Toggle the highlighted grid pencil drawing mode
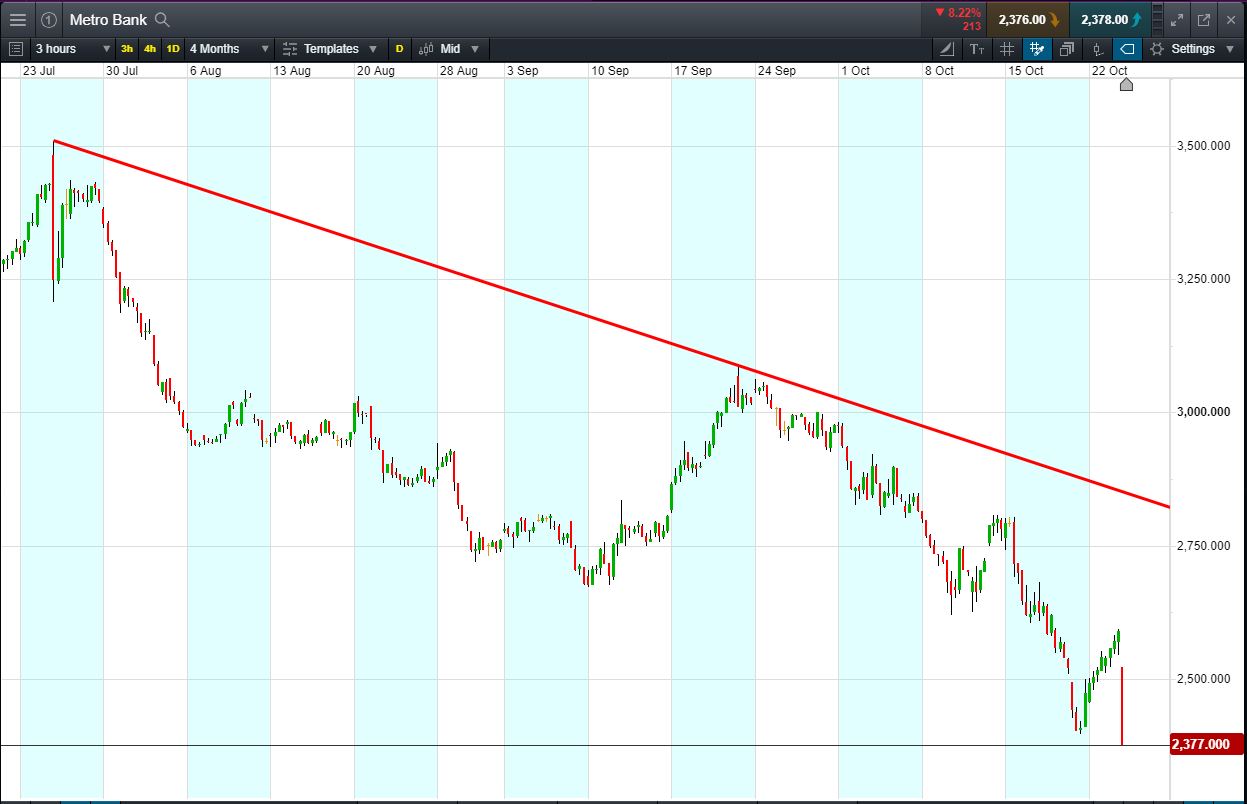This screenshot has width=1247, height=804. (x=1037, y=48)
